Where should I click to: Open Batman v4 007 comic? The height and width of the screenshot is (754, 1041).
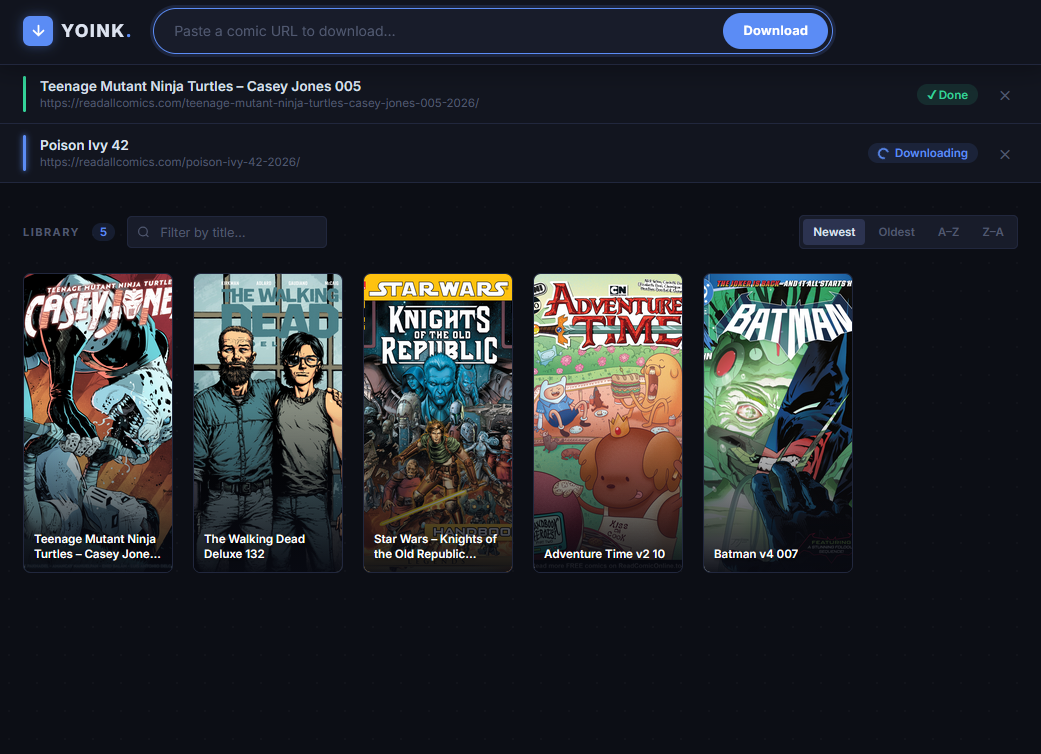tap(778, 422)
